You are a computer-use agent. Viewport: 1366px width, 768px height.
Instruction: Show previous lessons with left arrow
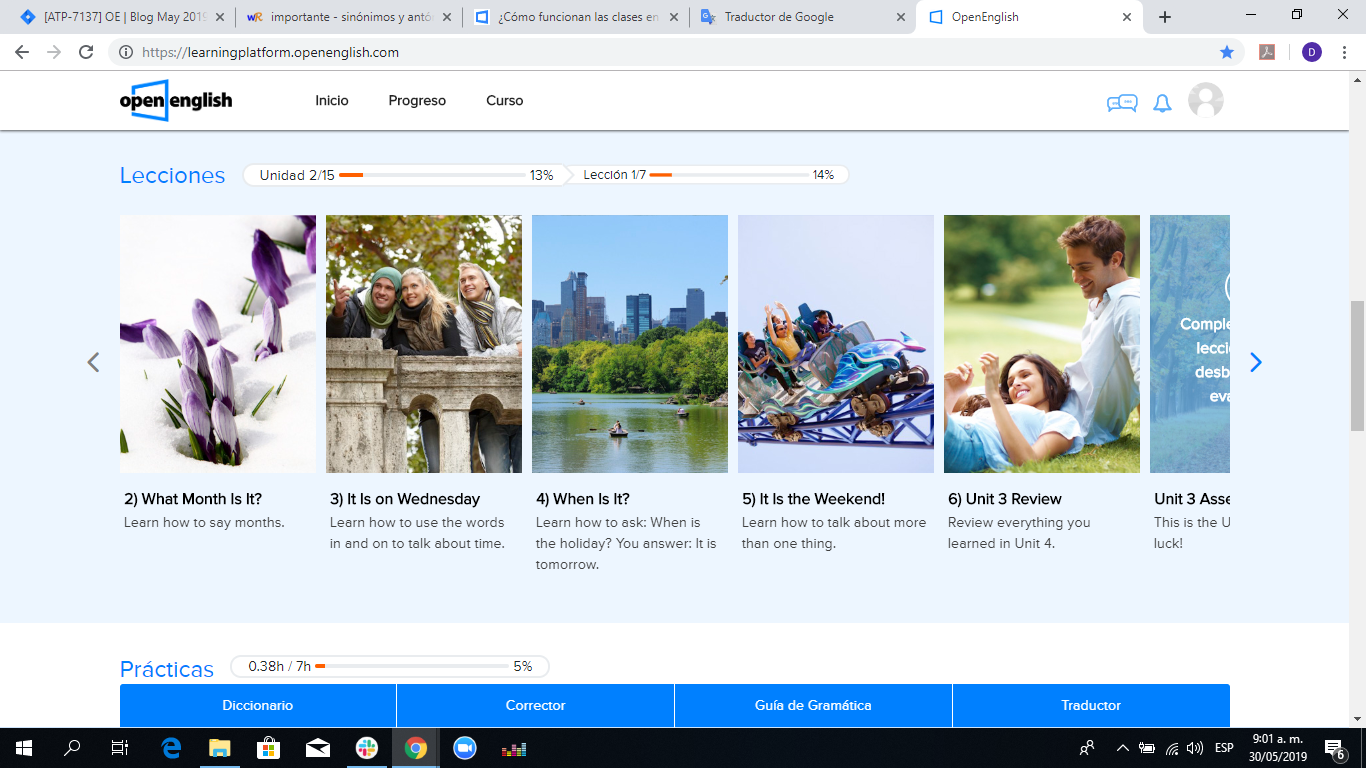click(x=93, y=363)
